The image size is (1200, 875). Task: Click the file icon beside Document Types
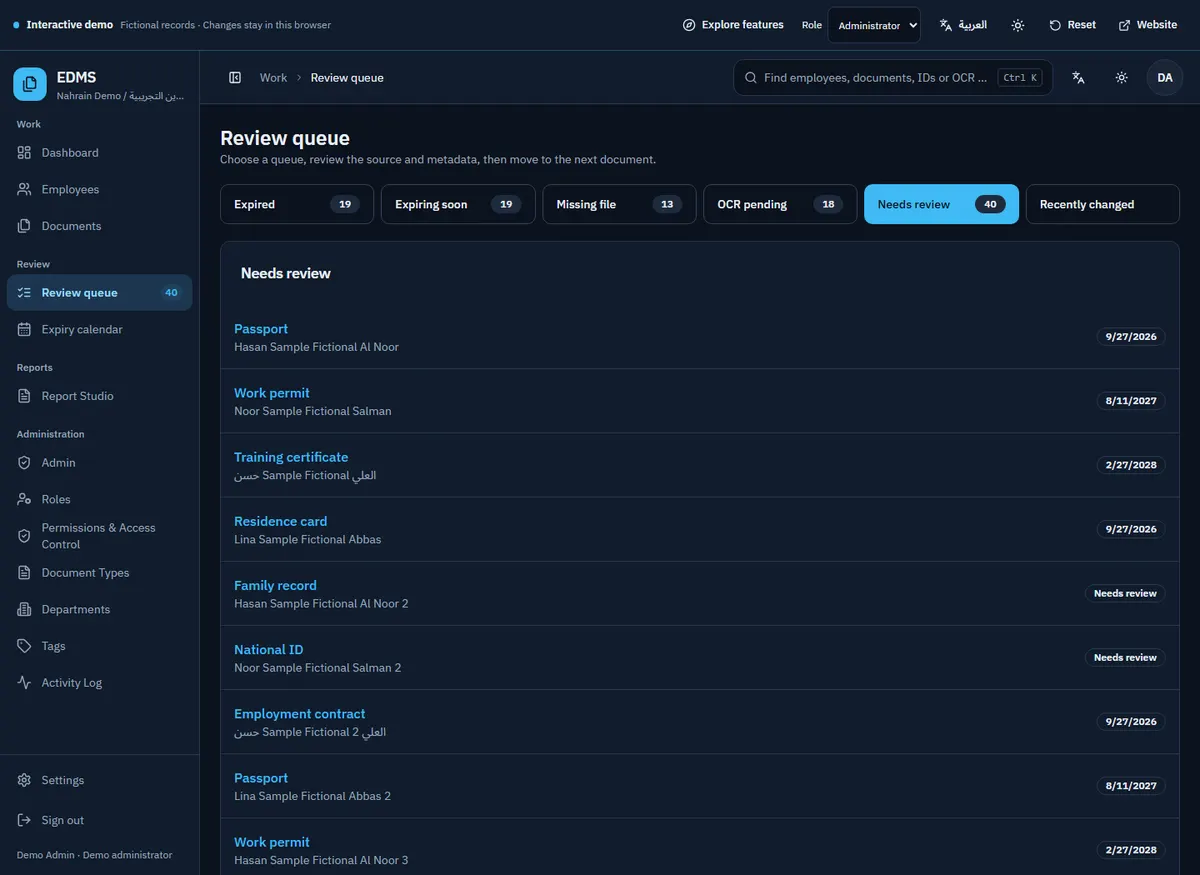pyautogui.click(x=25, y=573)
